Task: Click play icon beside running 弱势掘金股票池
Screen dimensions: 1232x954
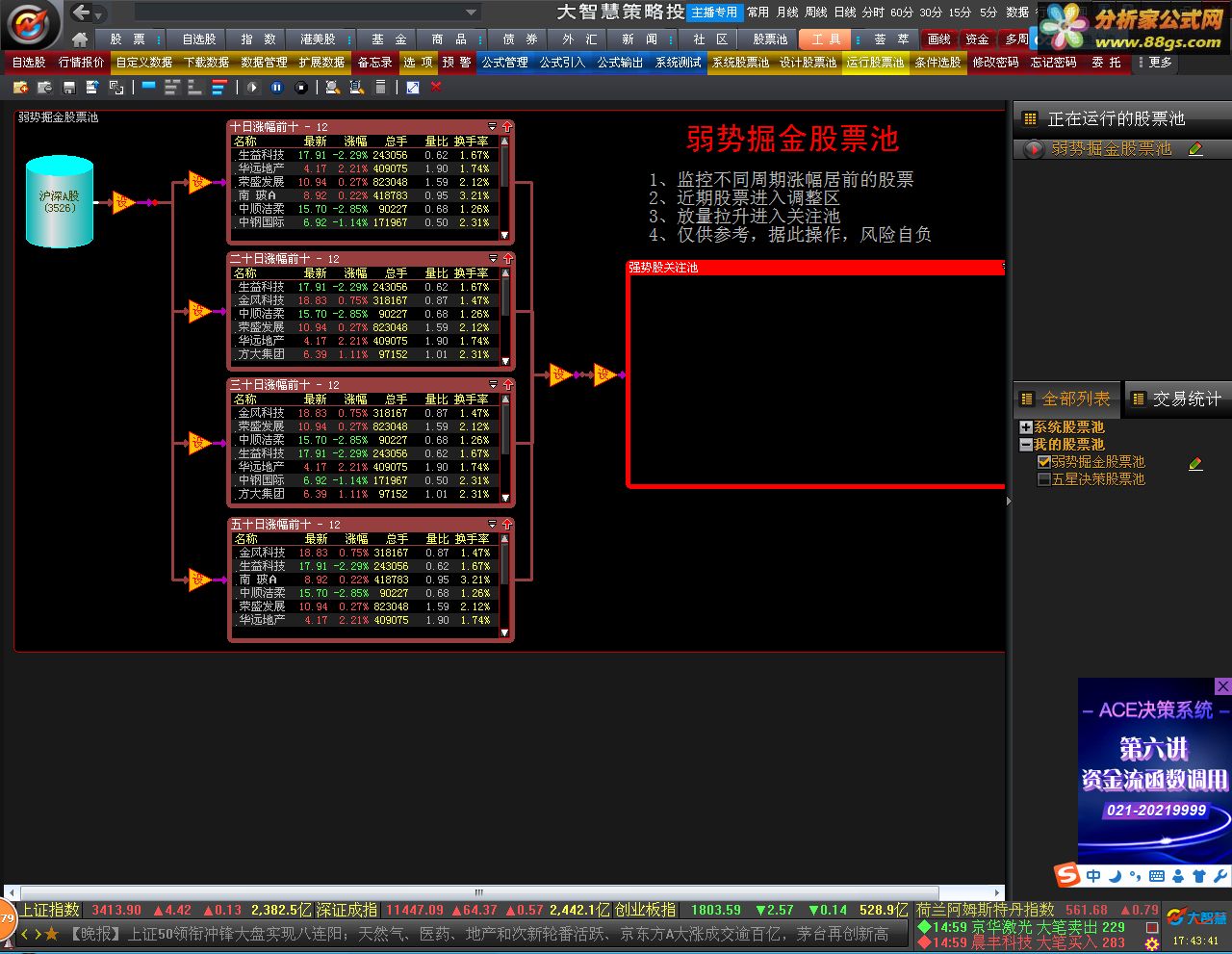Action: click(1035, 149)
